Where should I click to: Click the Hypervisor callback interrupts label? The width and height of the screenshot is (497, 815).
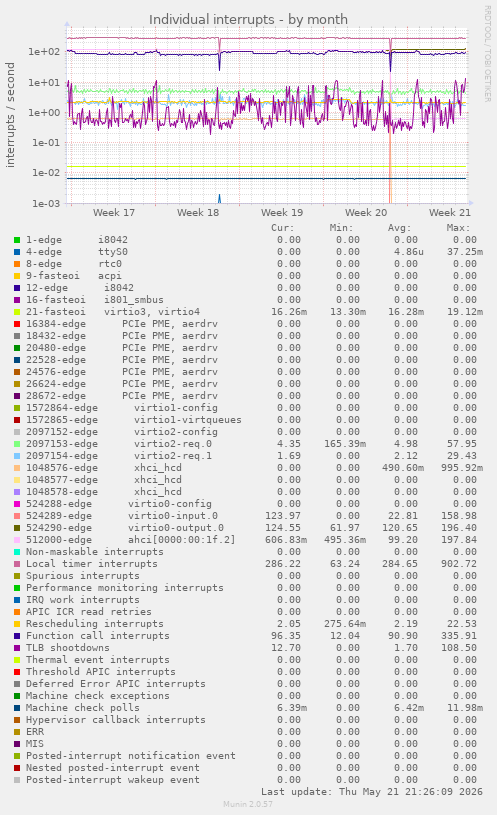click(x=115, y=720)
